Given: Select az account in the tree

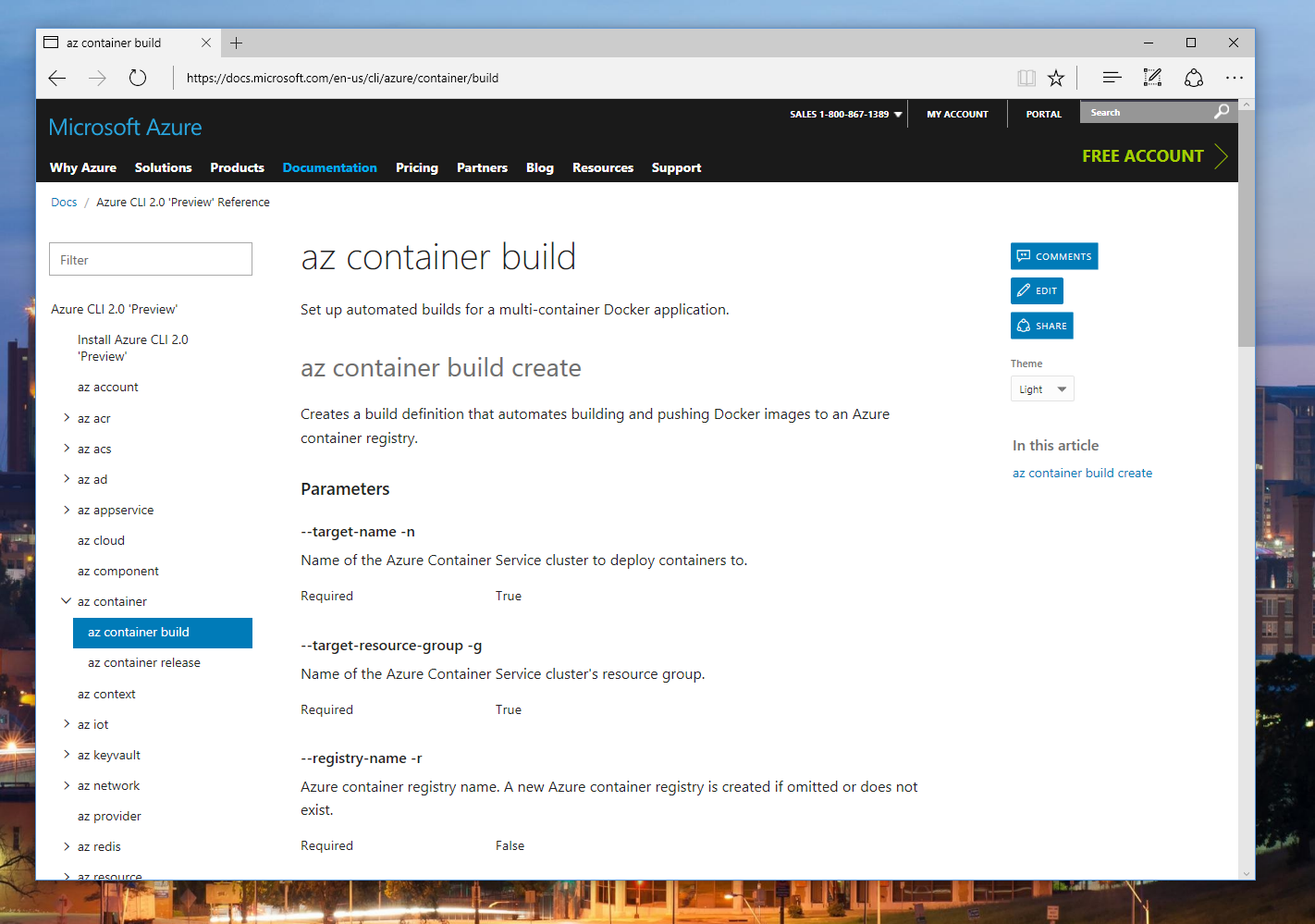Looking at the screenshot, I should 108,388.
